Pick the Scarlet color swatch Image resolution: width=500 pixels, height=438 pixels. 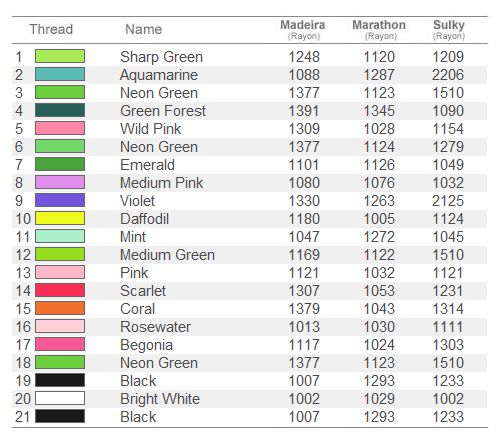(60, 290)
